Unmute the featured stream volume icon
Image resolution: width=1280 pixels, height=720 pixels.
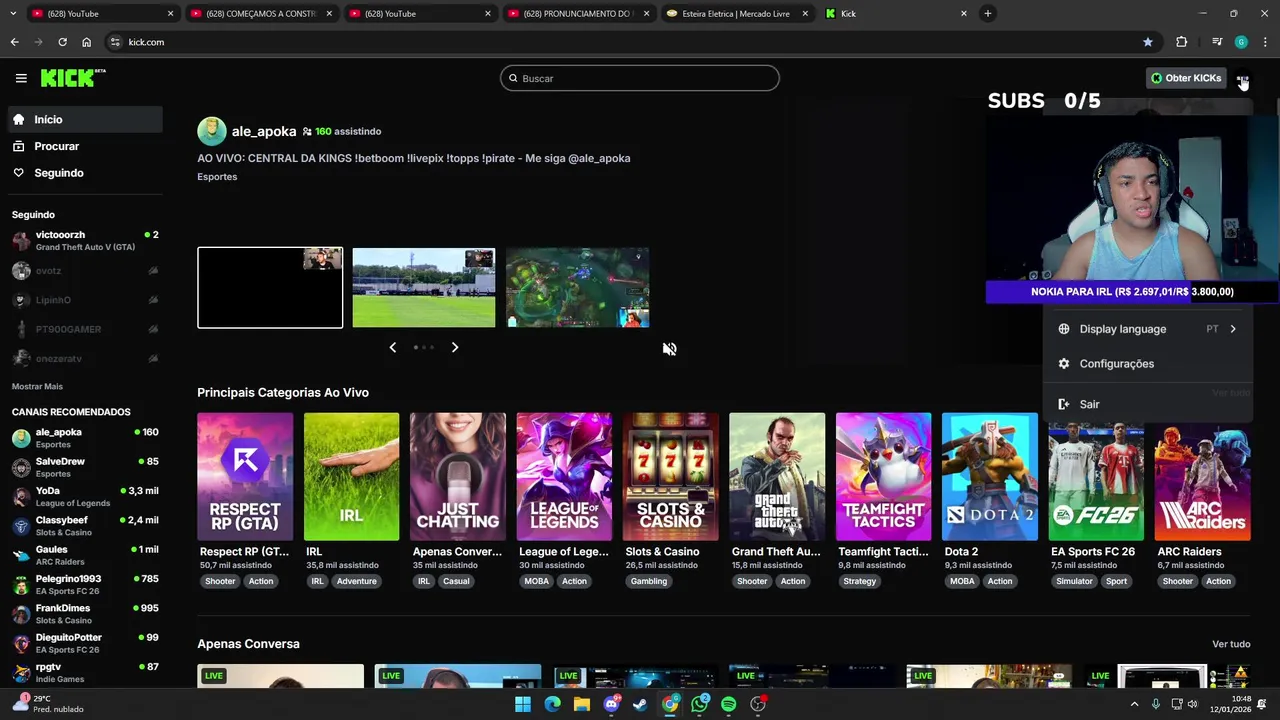pos(669,348)
